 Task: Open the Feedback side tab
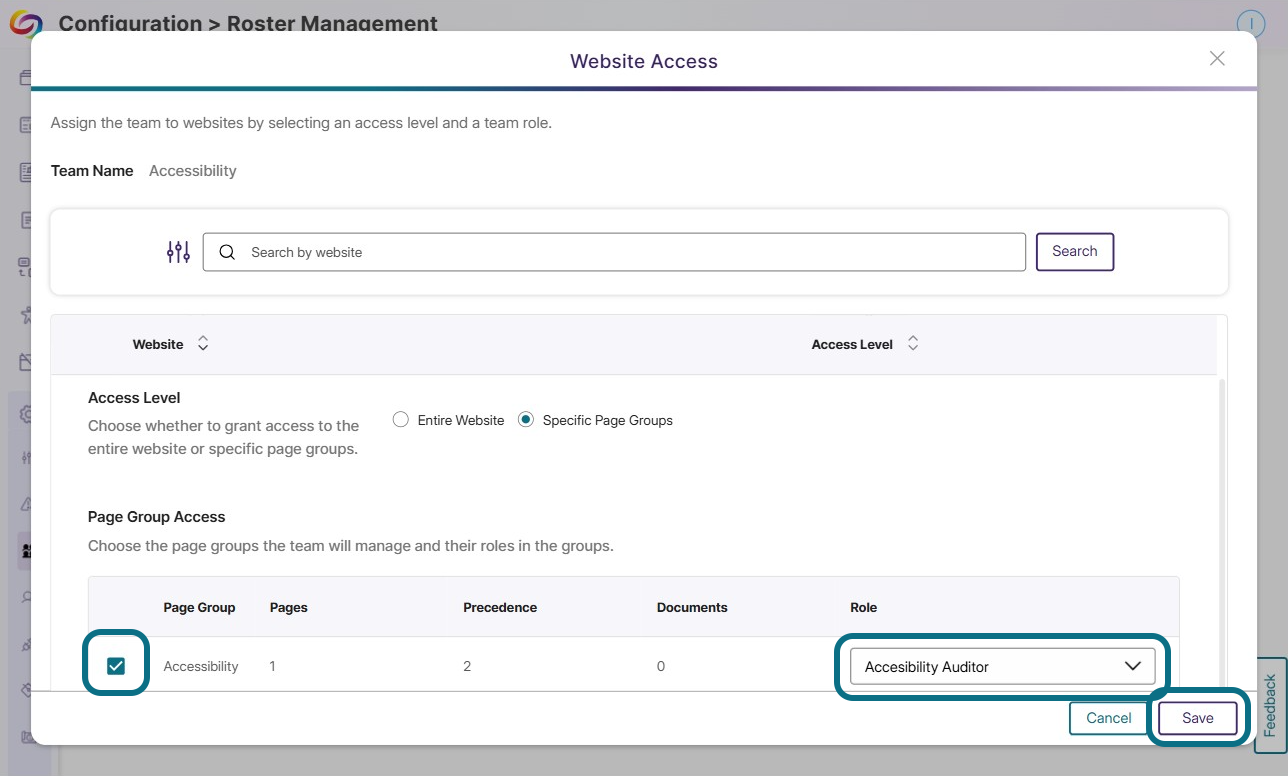[x=1271, y=705]
